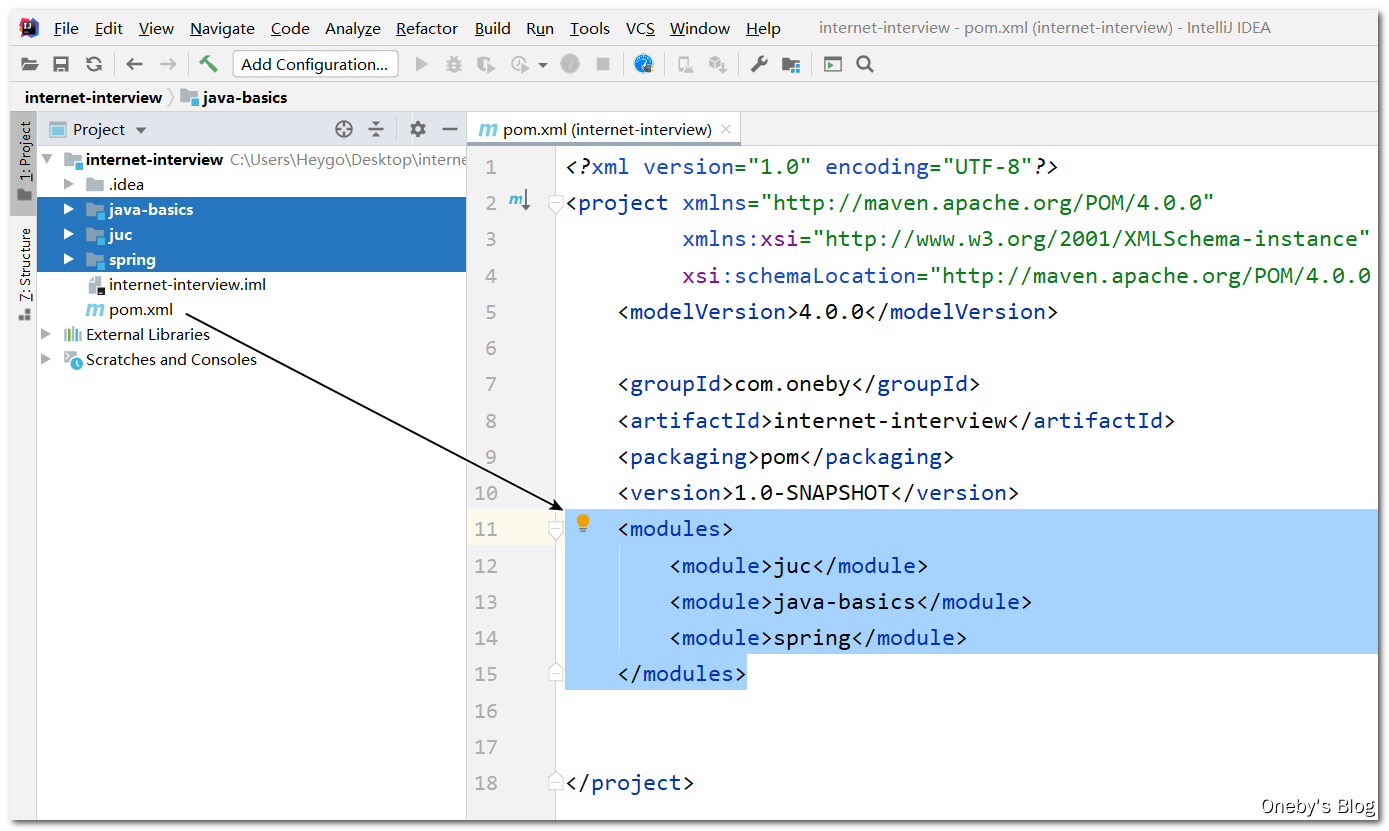
Task: Toggle the 1: Project tool window tab
Action: (x=24, y=163)
